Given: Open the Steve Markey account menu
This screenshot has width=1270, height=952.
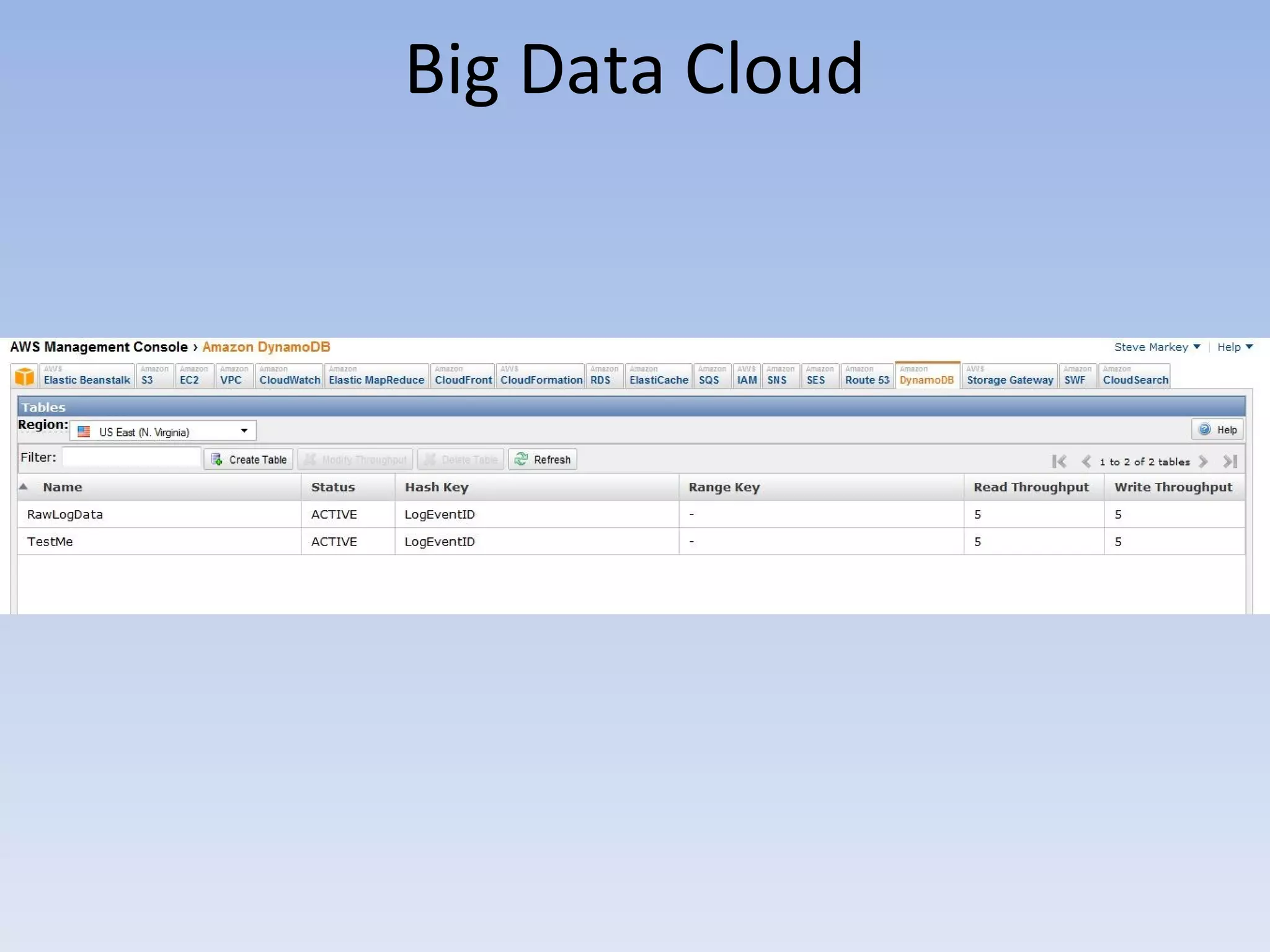Looking at the screenshot, I should click(1157, 347).
